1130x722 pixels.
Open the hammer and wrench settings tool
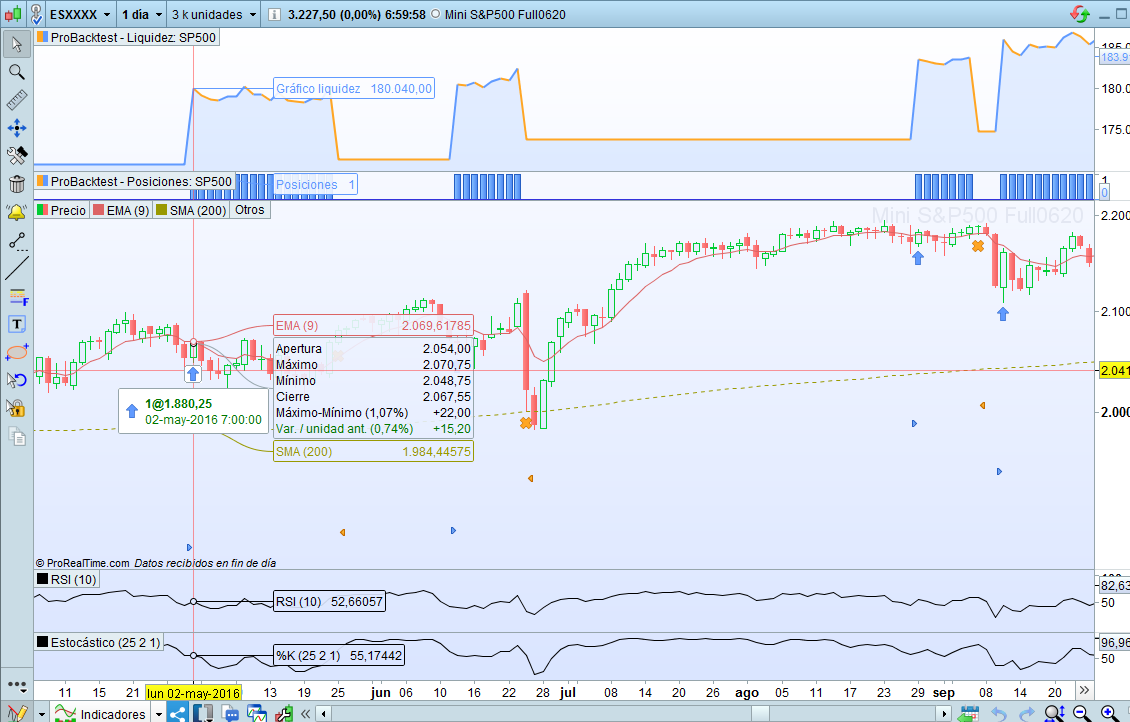coord(17,156)
